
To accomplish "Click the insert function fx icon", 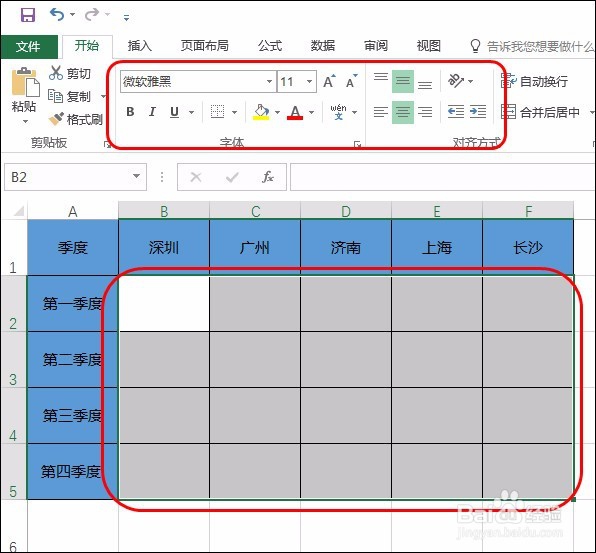I will tap(268, 177).
